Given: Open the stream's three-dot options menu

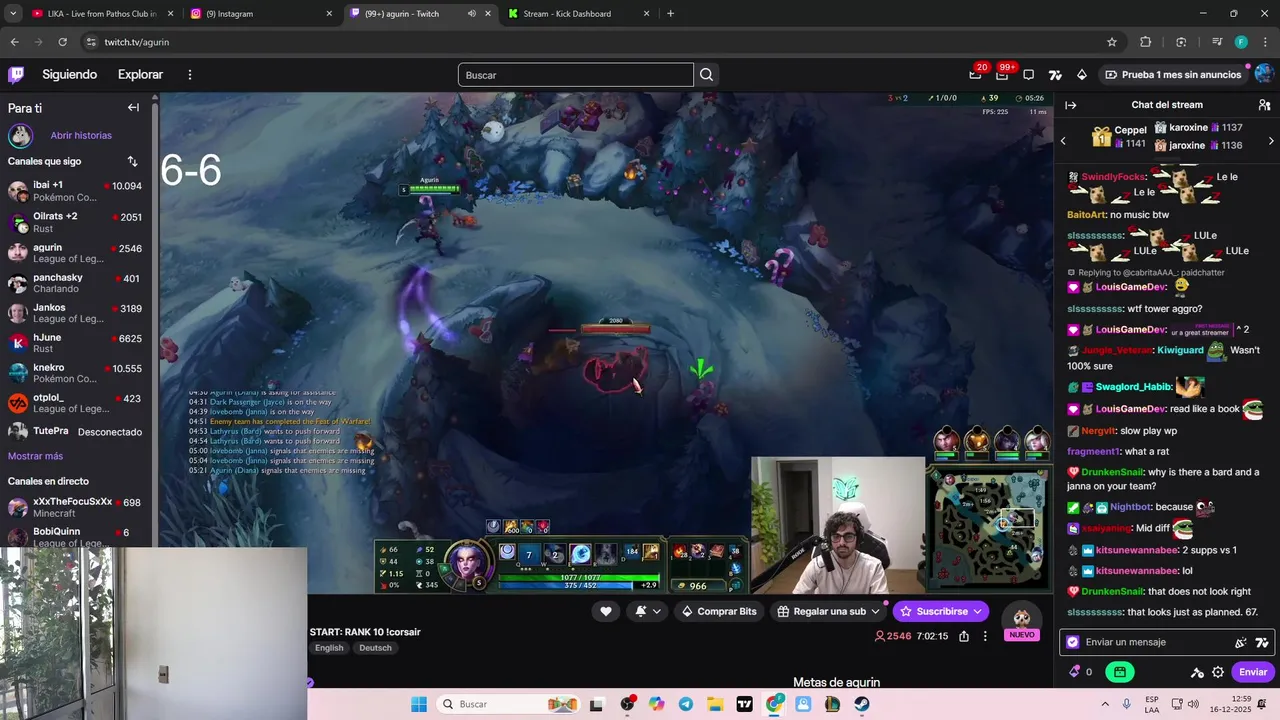Looking at the screenshot, I should (x=985, y=636).
